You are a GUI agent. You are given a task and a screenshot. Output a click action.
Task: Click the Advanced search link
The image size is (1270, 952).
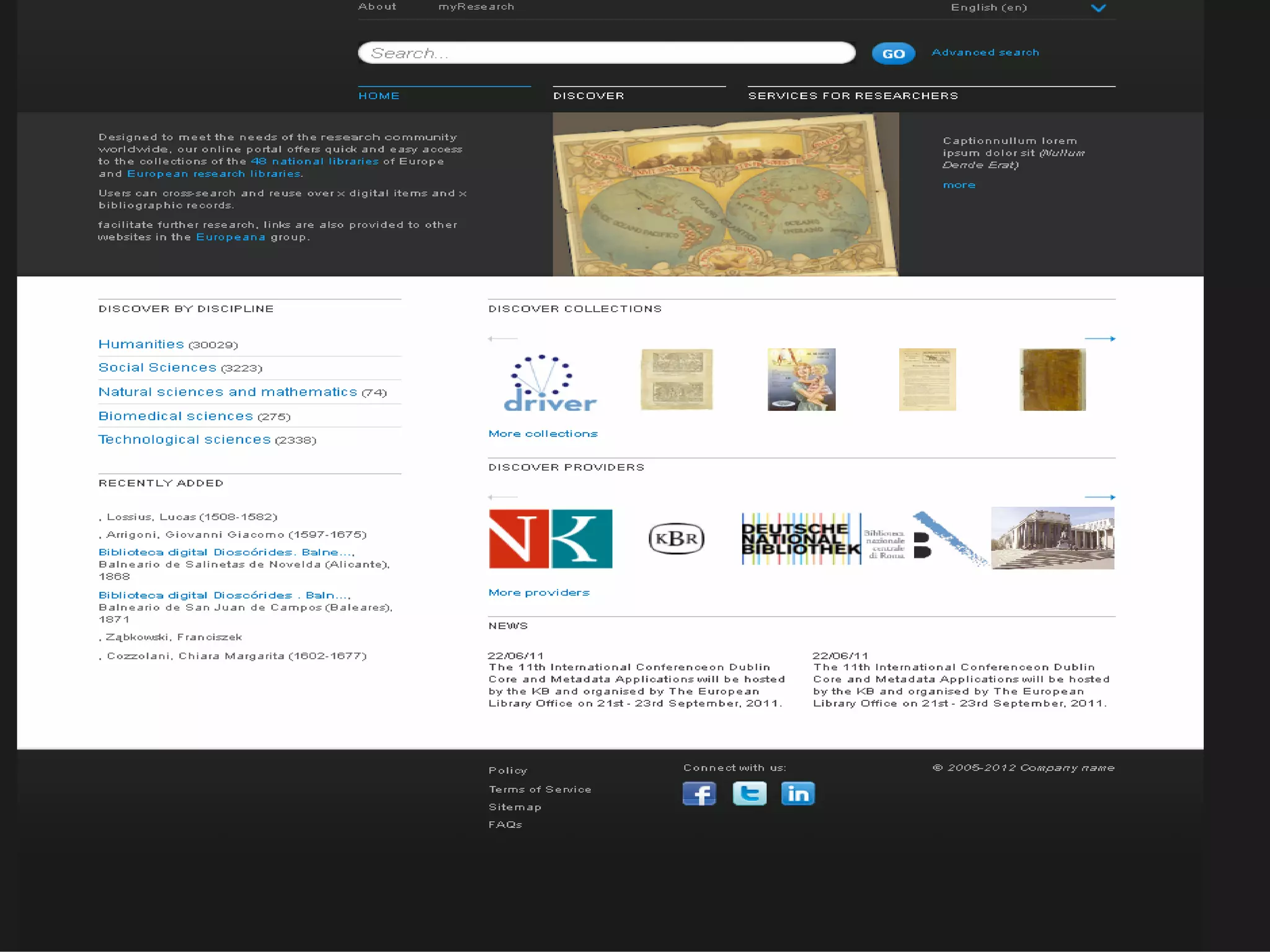(985, 53)
